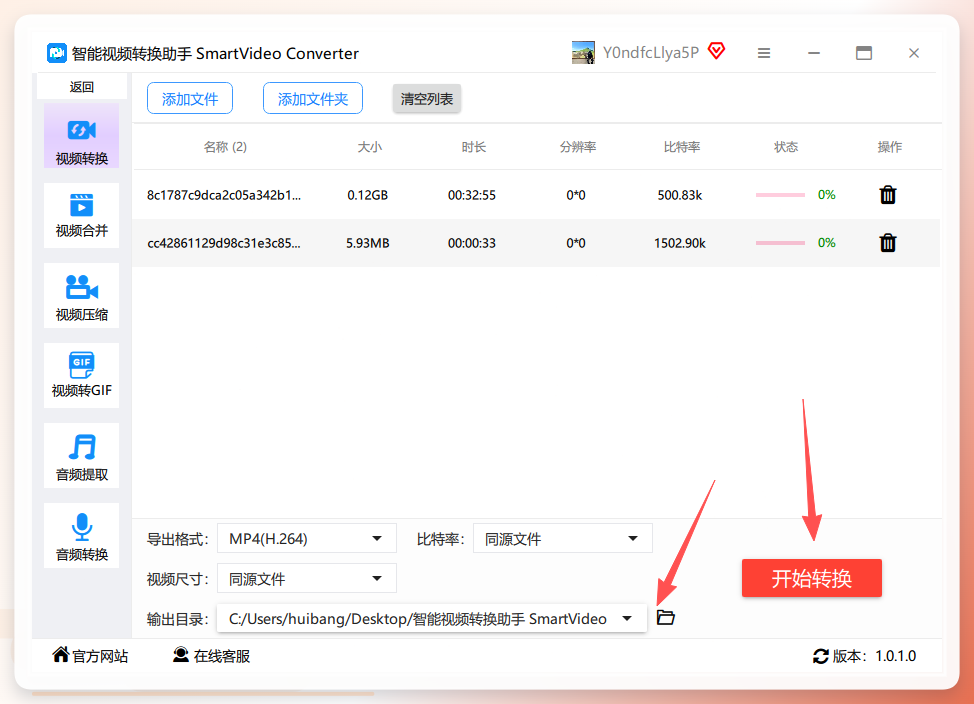The height and width of the screenshot is (704, 974).
Task: Expand the 视频尺寸 video size dropdown
Action: pos(307,578)
